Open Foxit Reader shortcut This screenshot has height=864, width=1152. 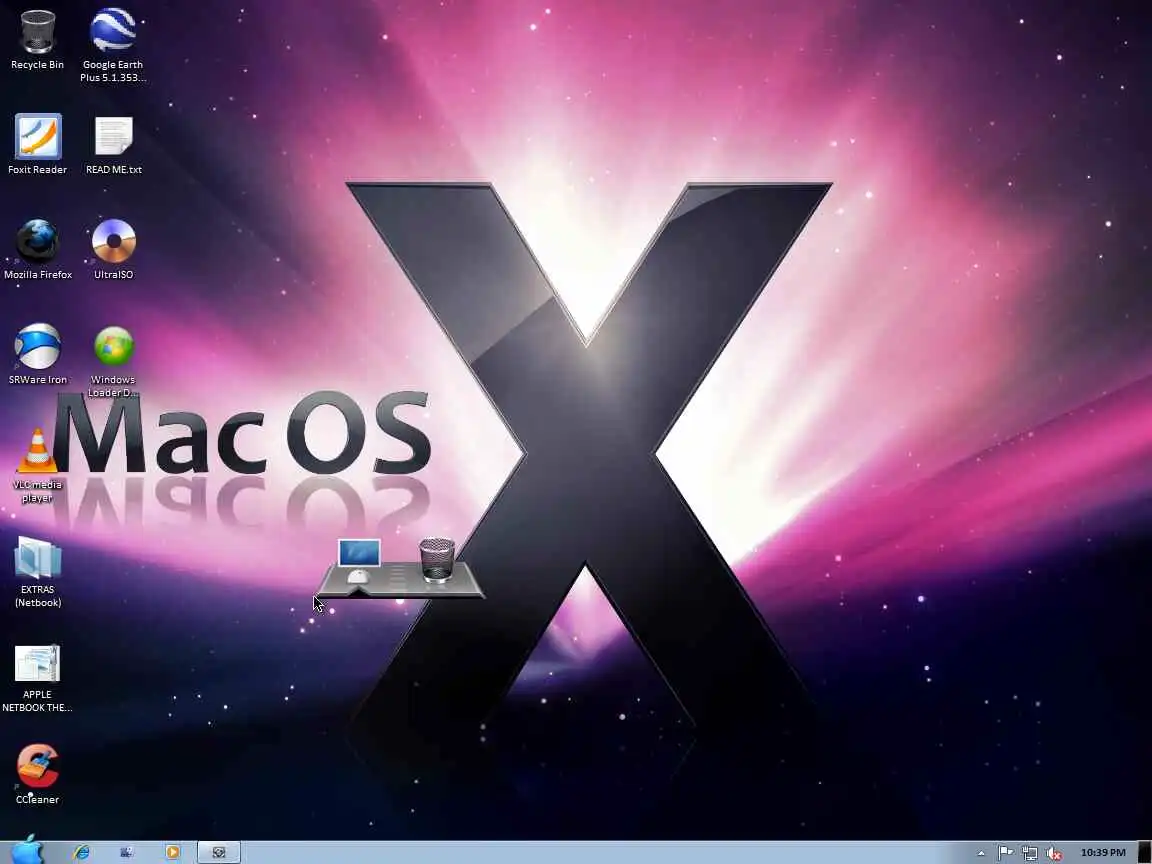[x=37, y=144]
